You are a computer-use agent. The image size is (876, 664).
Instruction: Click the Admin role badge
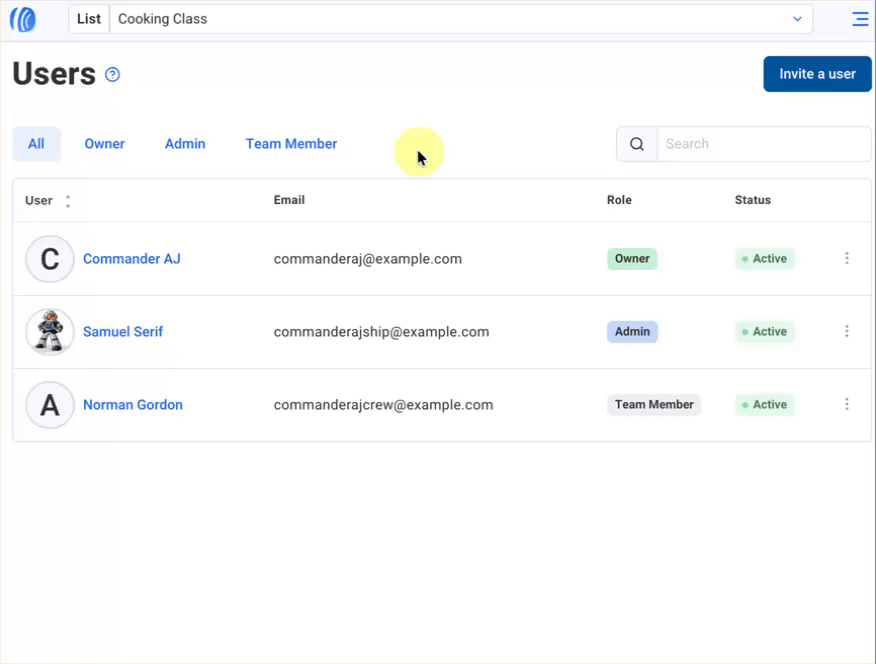tap(632, 332)
